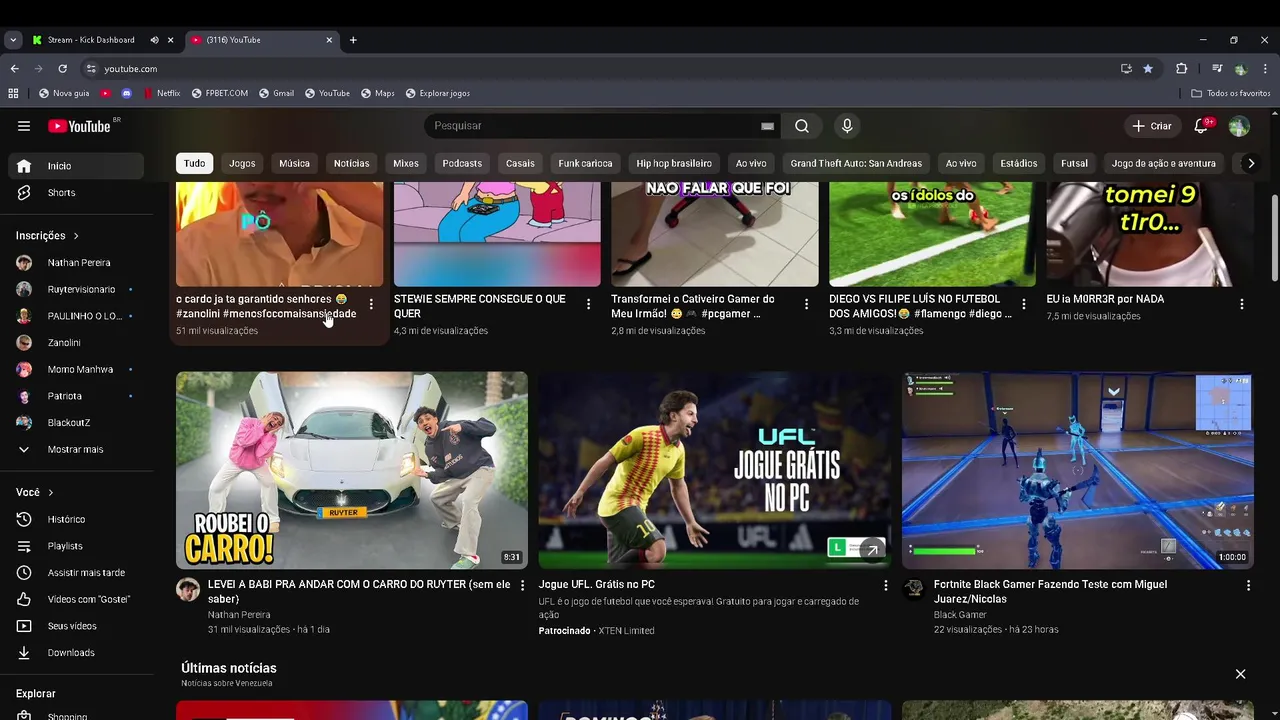Image resolution: width=1280 pixels, height=720 pixels.
Task: Click the Pesquisar search field
Action: pyautogui.click(x=592, y=126)
